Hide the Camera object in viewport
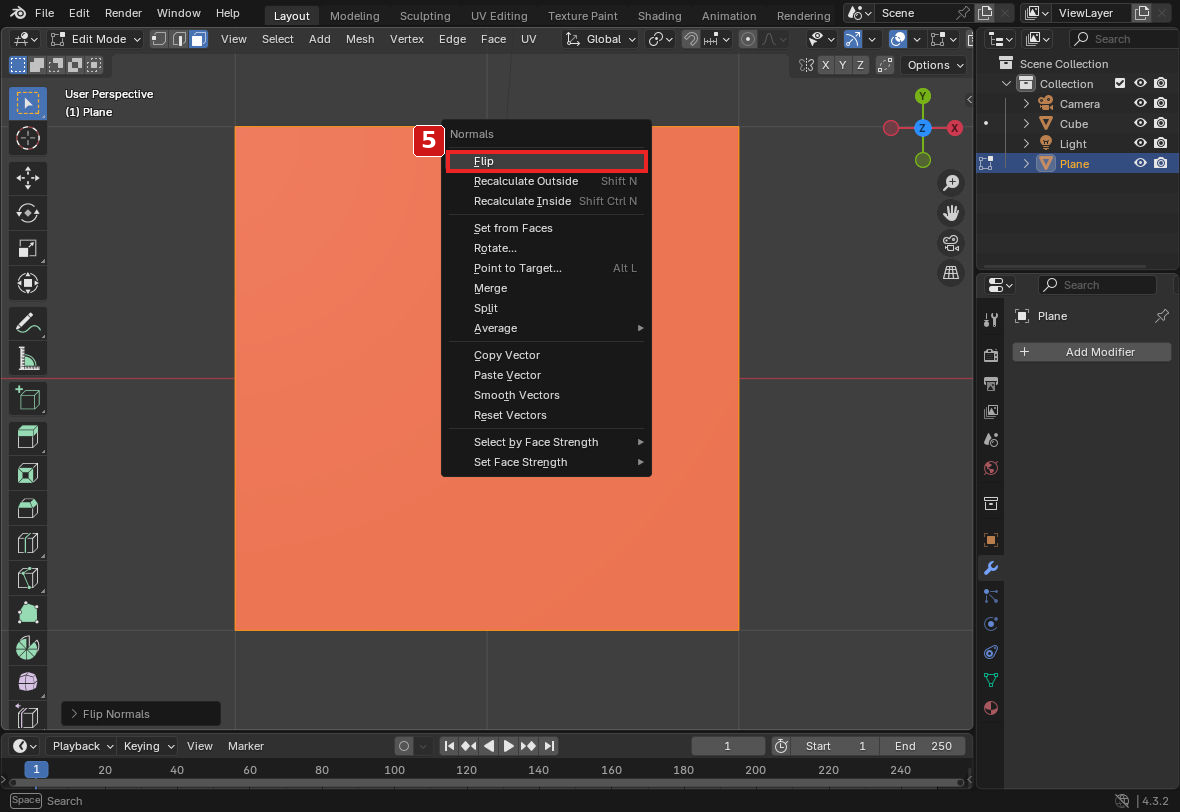The width and height of the screenshot is (1180, 812). [1140, 104]
